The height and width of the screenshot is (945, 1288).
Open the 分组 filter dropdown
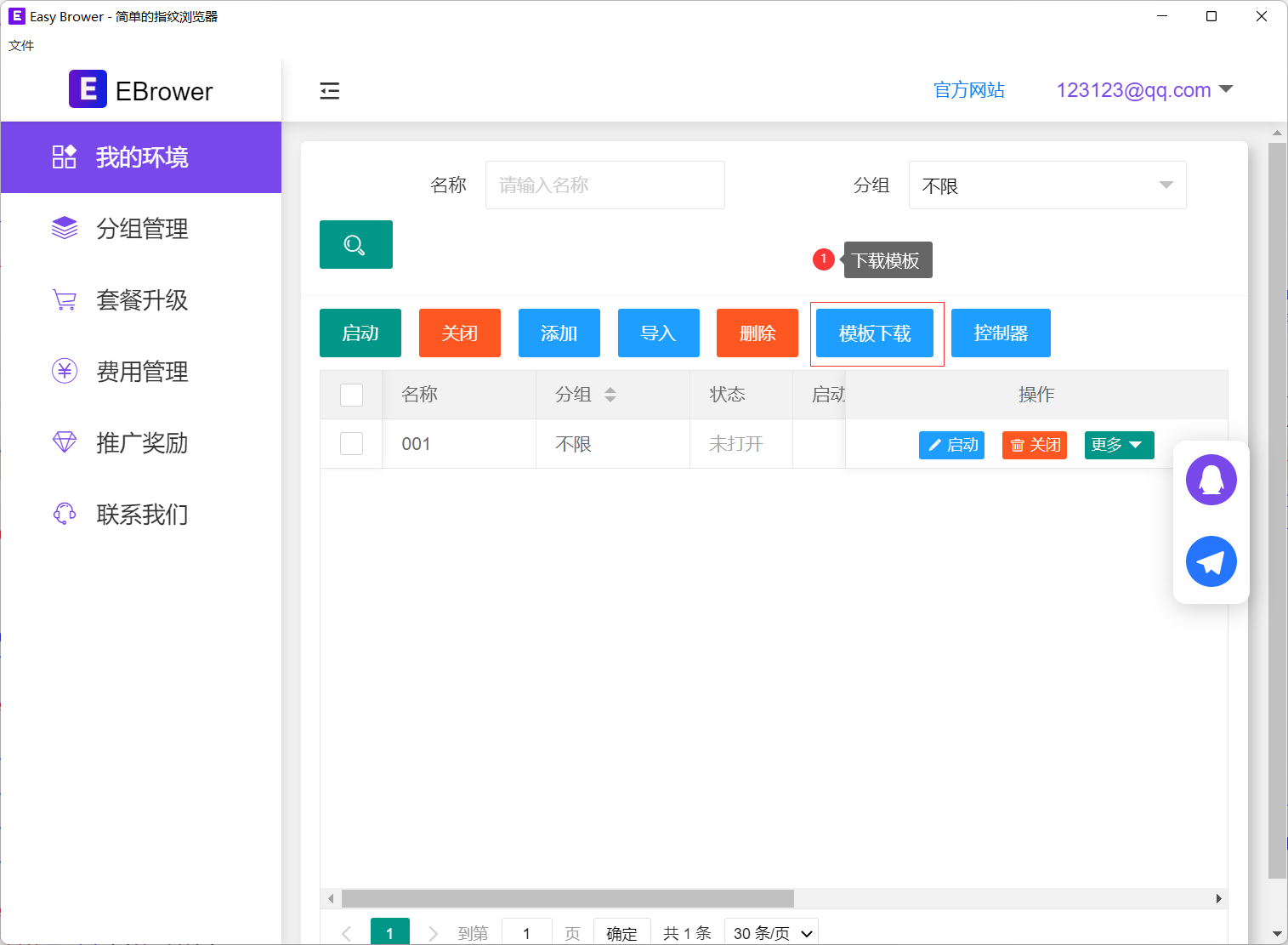click(1047, 185)
